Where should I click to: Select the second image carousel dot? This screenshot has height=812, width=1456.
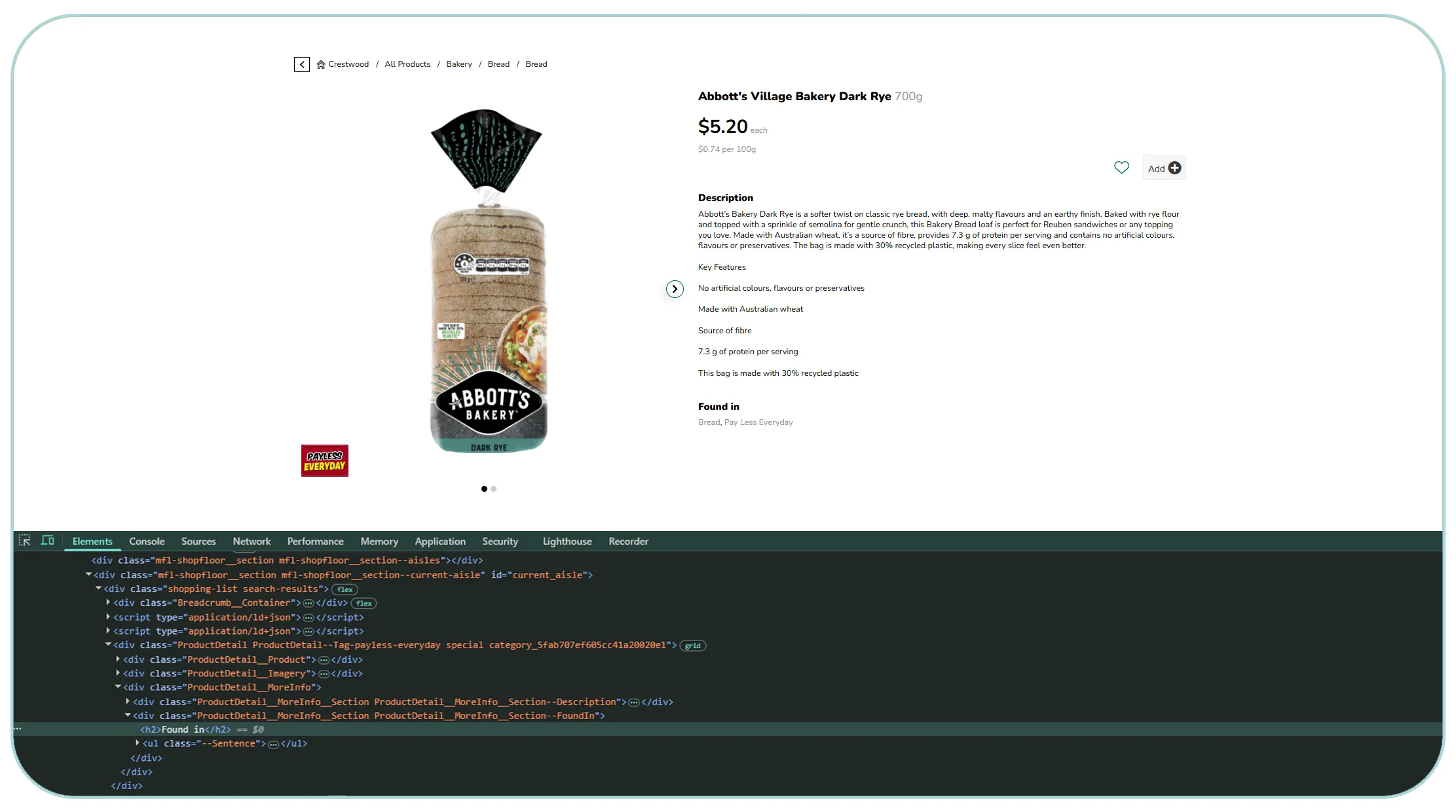point(494,489)
